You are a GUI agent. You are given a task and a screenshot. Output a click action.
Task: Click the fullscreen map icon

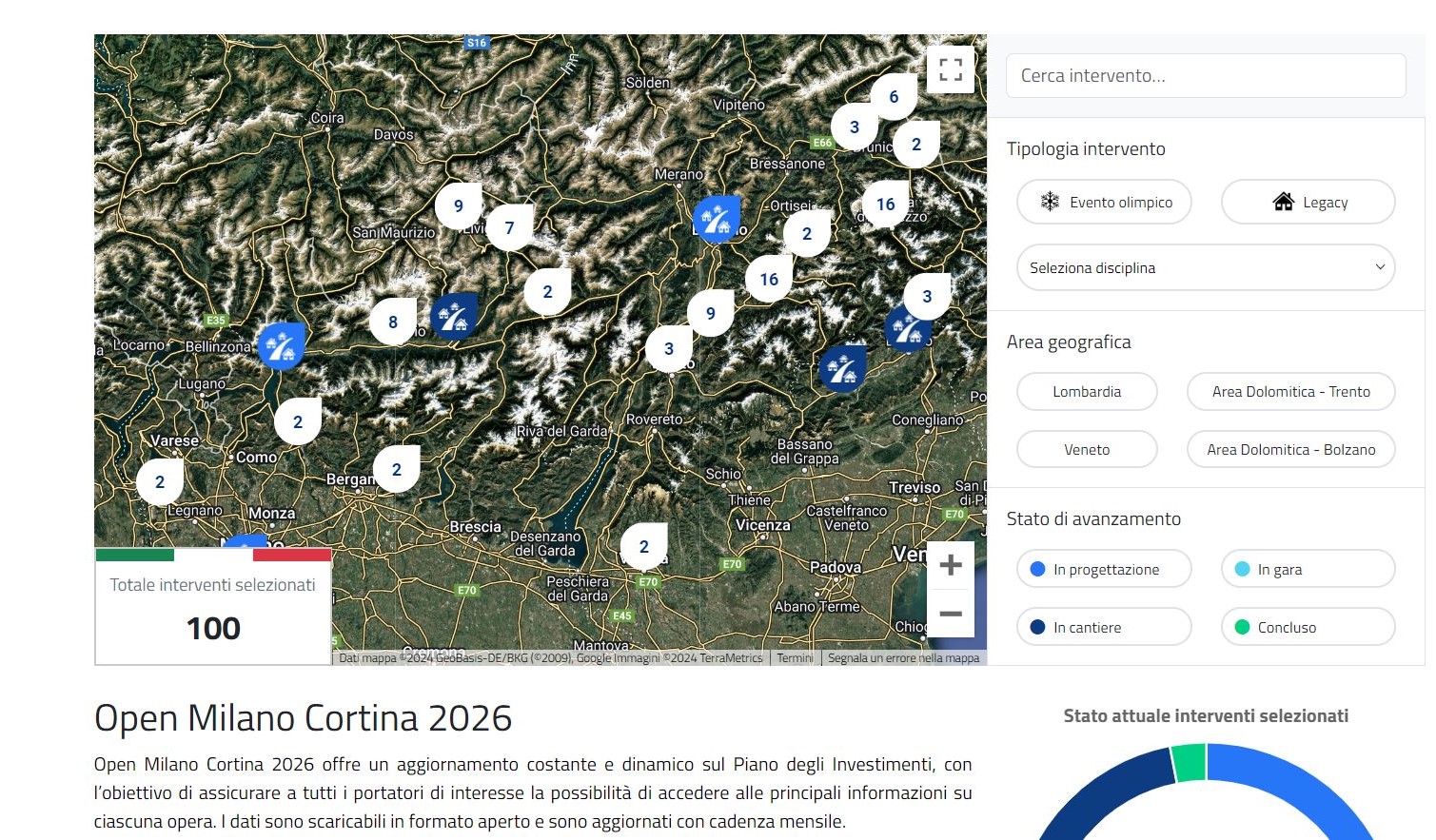click(950, 69)
